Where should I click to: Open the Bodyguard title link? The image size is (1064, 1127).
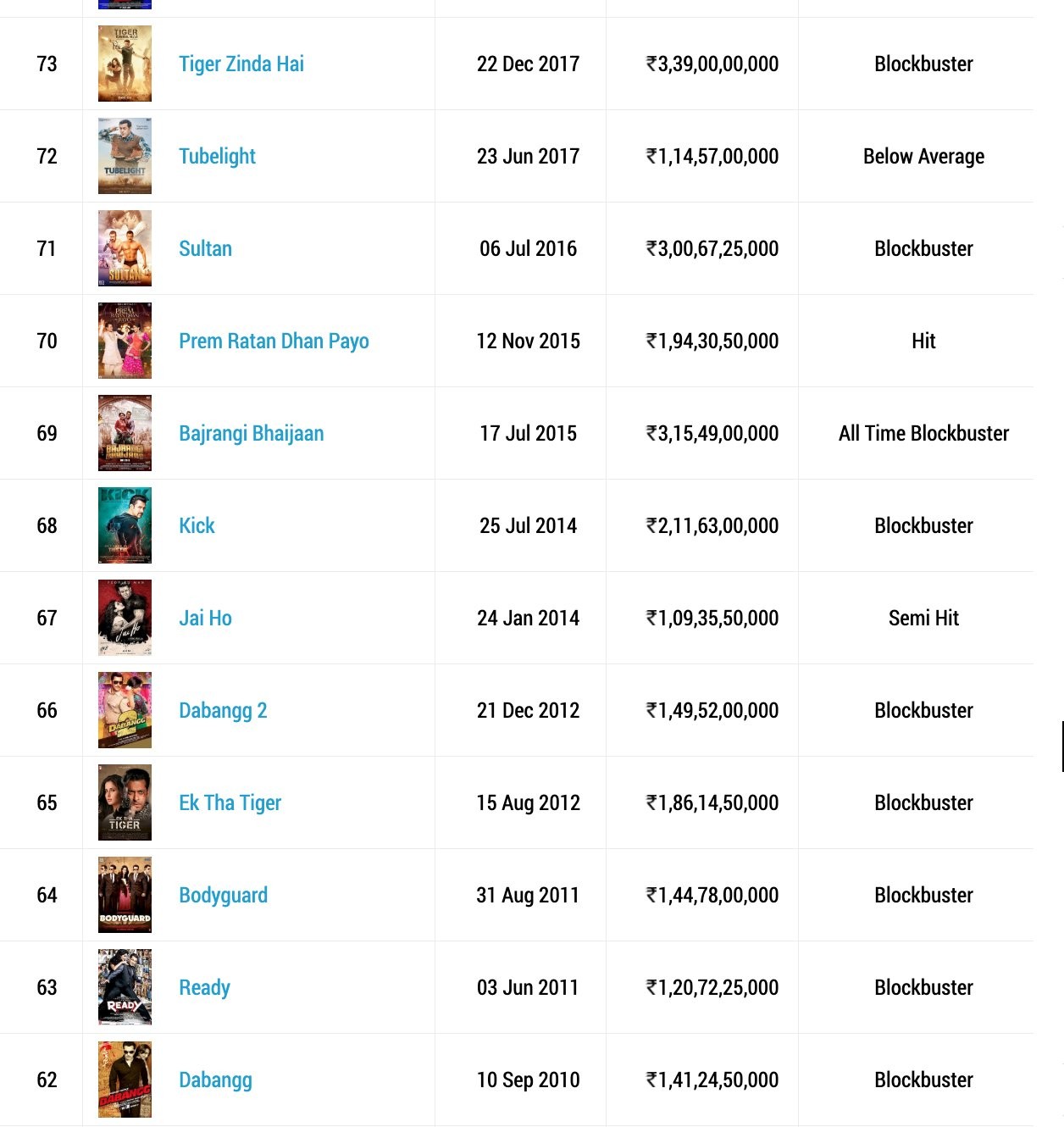click(223, 896)
